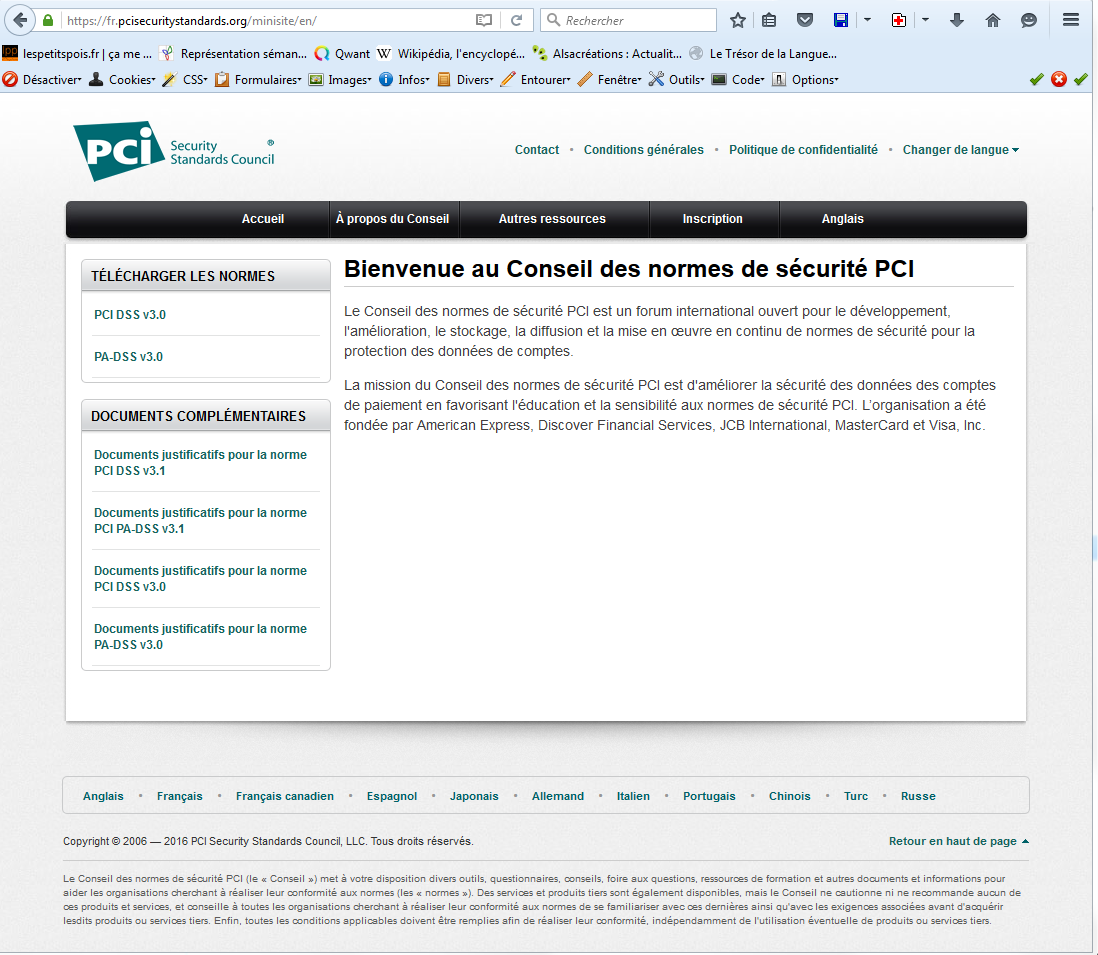The width and height of the screenshot is (1098, 955).
Task: Switch to Français canadien in footer
Action: (284, 796)
